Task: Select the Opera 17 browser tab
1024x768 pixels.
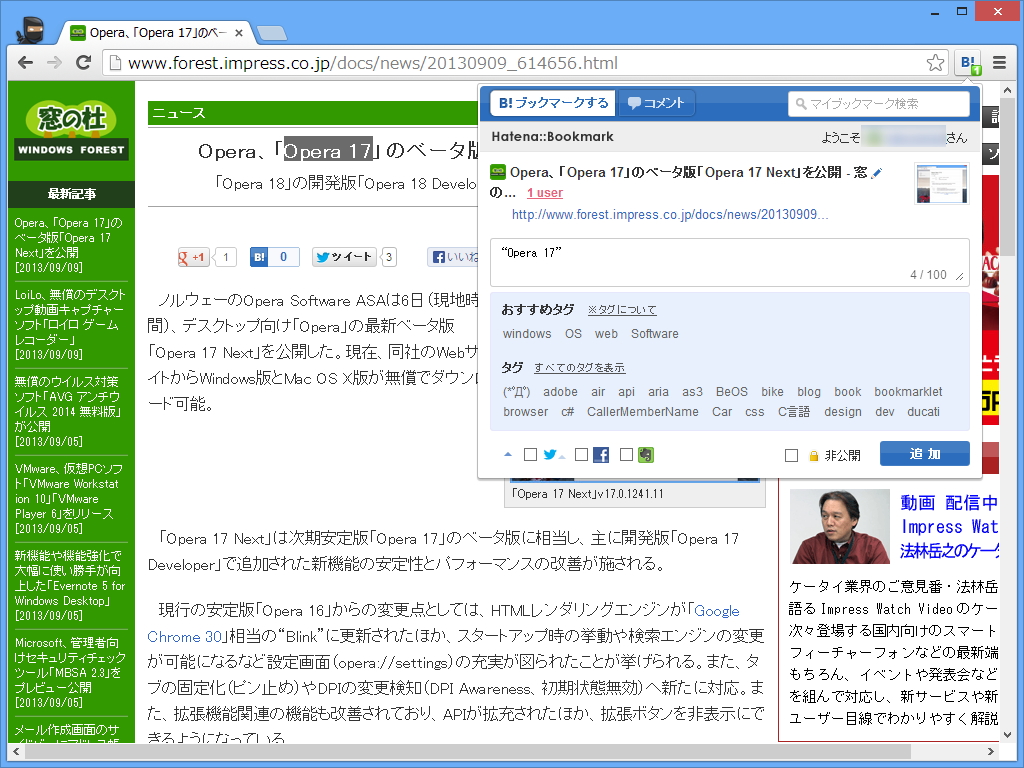Action: [x=156, y=33]
